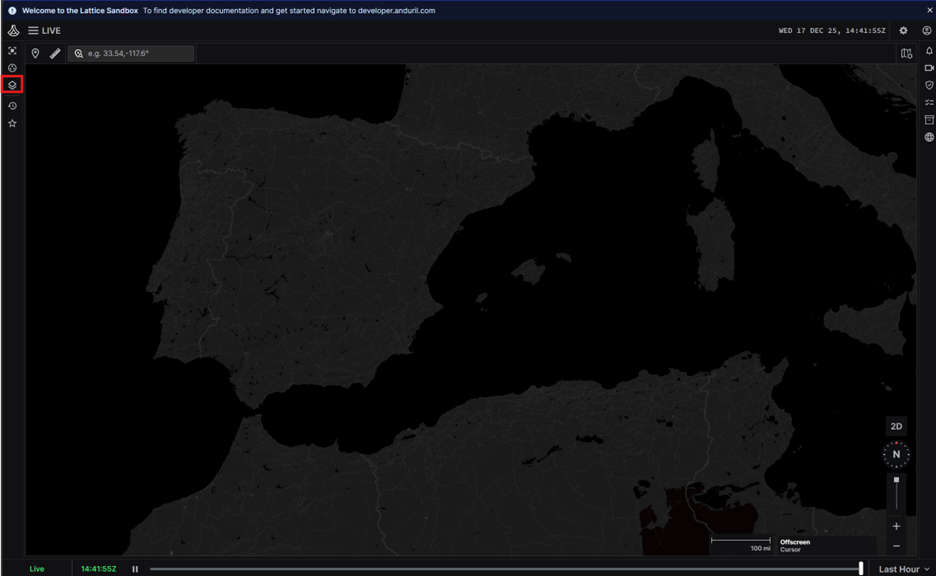Open the tasks checklist panel
Image resolution: width=936 pixels, height=576 pixels.
tap(928, 102)
